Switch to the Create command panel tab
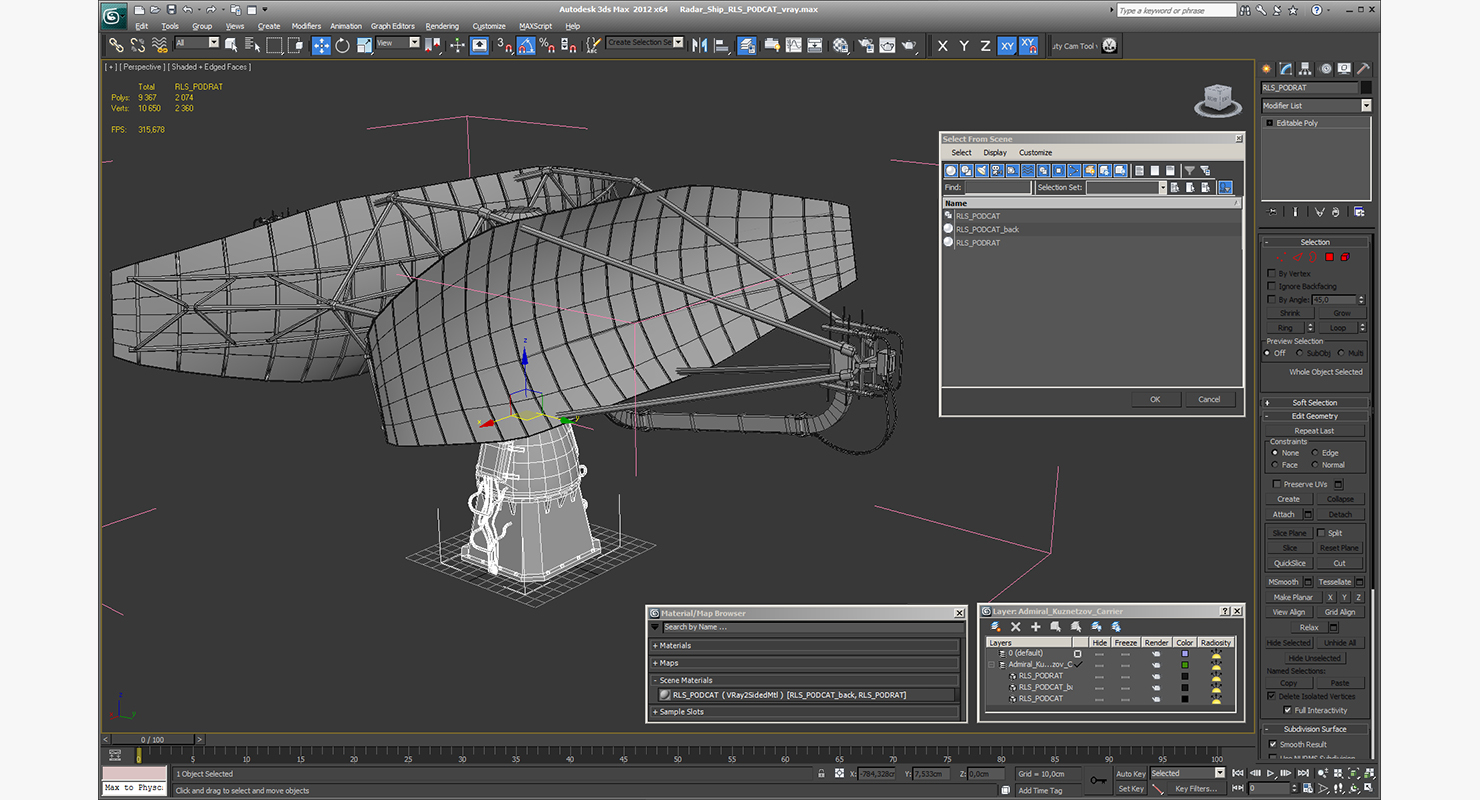Viewport: 1480px width, 800px height. coord(1267,69)
